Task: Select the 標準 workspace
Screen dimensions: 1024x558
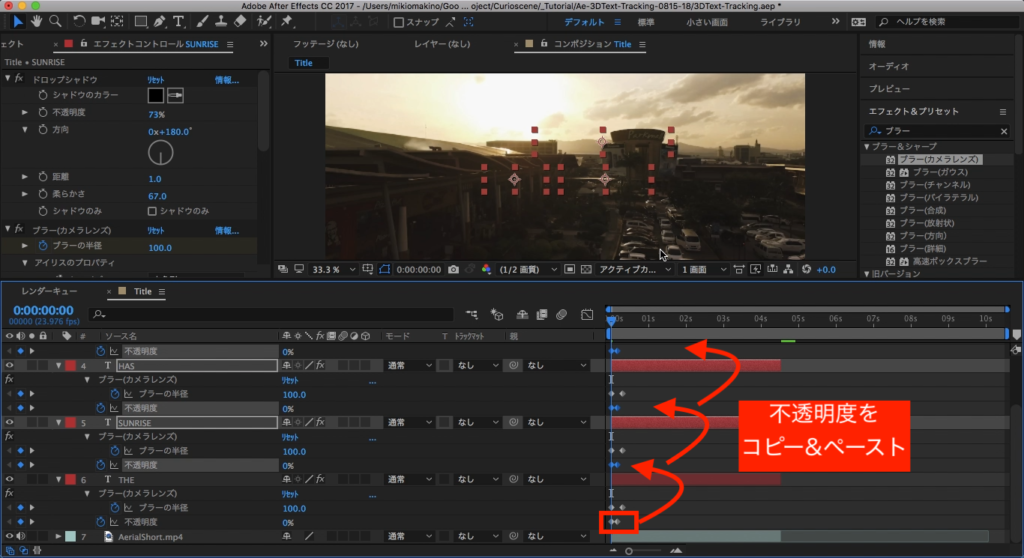Action: pos(646,22)
